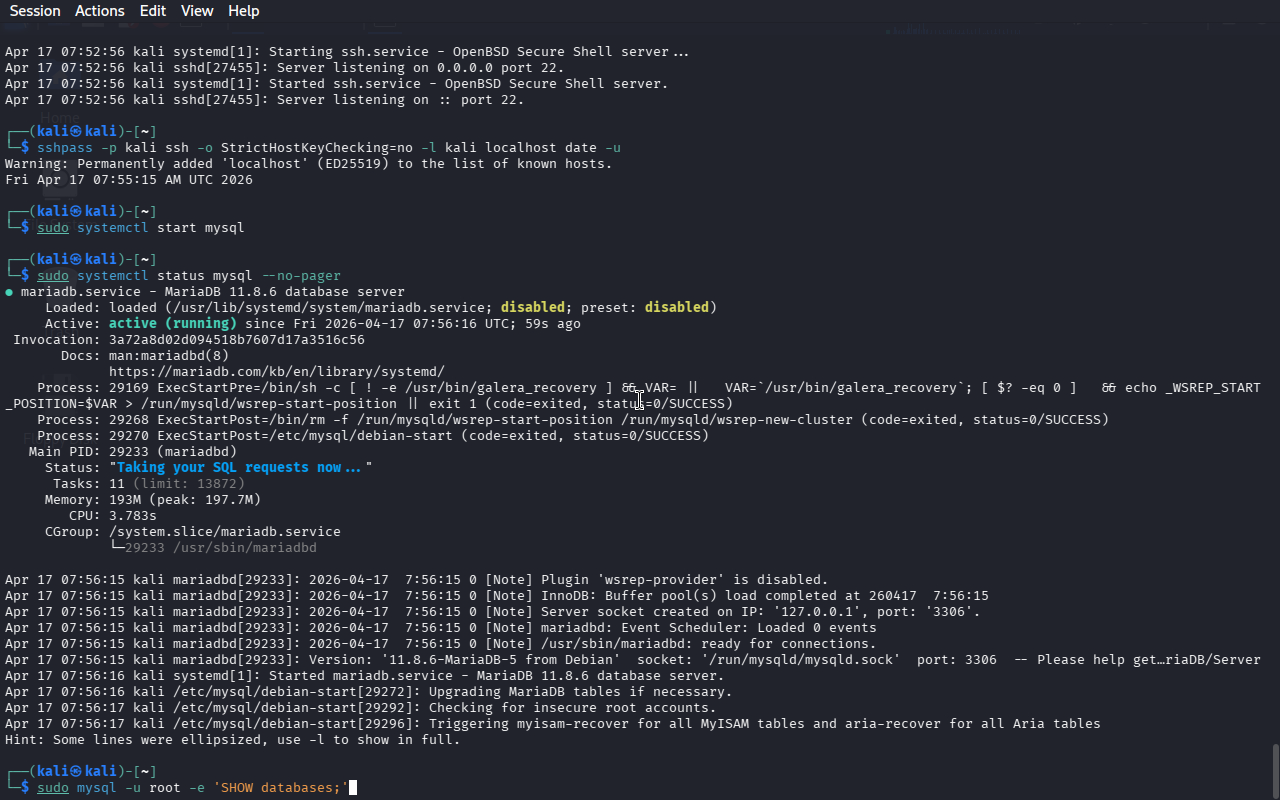
Task: Open the View menu
Action: (197, 11)
